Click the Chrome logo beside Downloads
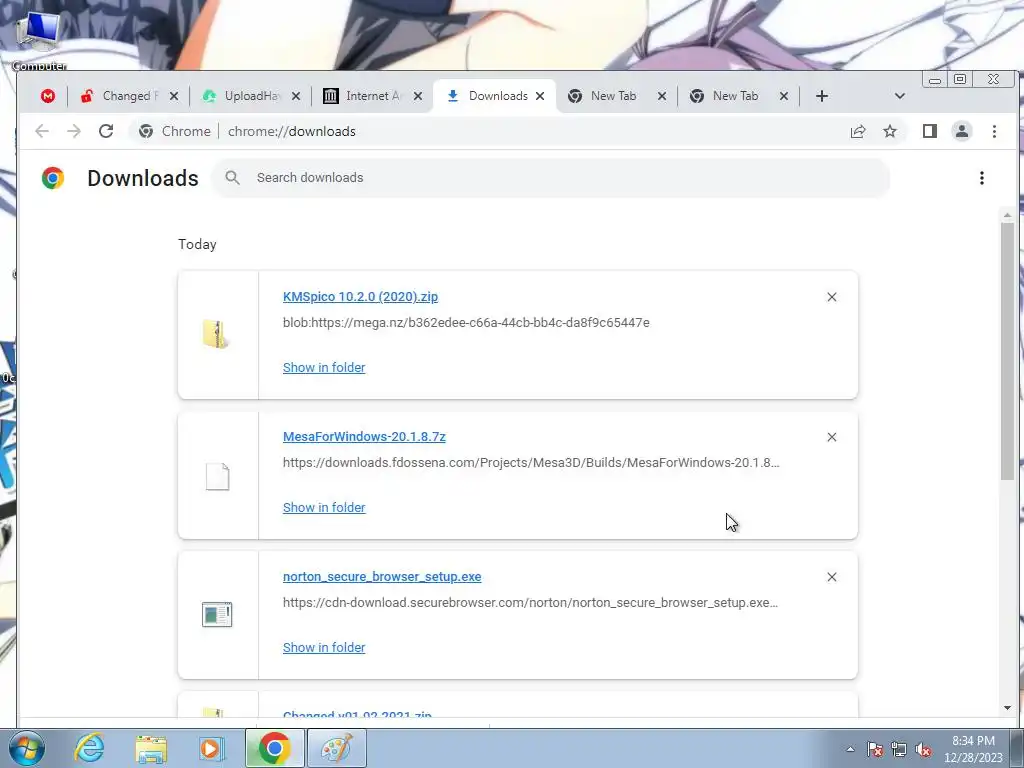 point(53,178)
